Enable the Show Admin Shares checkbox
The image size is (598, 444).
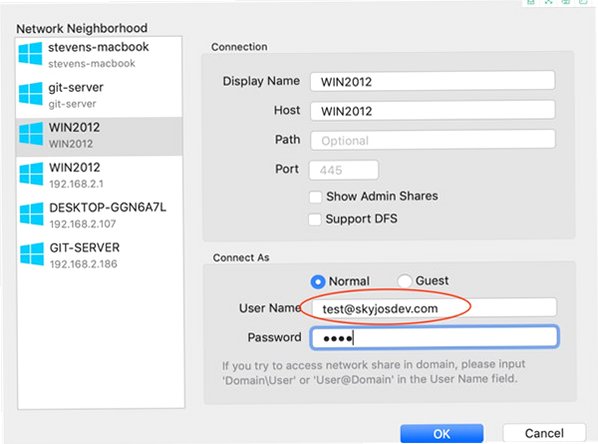tap(315, 197)
